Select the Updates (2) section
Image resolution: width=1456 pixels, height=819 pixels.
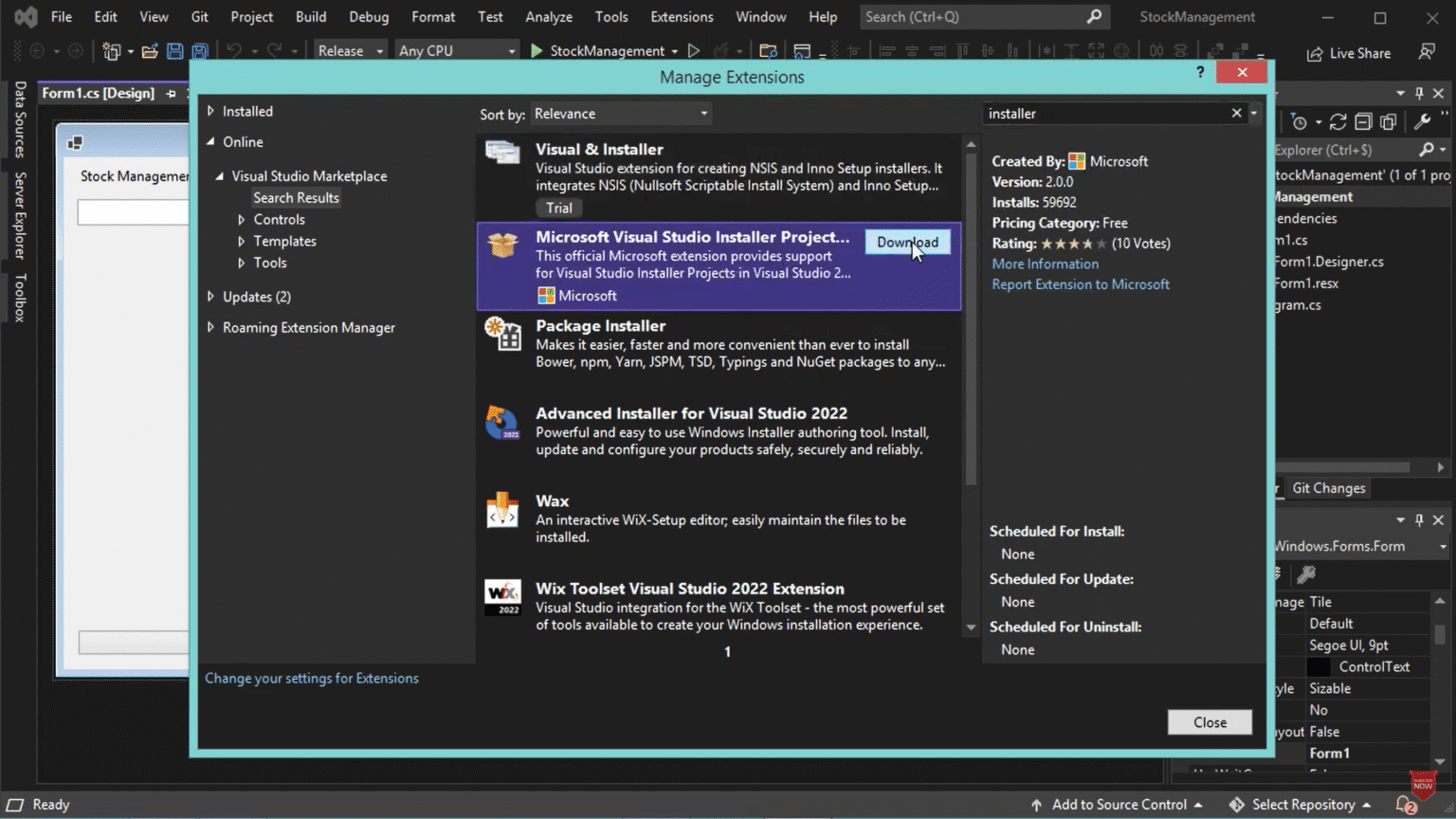coord(256,296)
